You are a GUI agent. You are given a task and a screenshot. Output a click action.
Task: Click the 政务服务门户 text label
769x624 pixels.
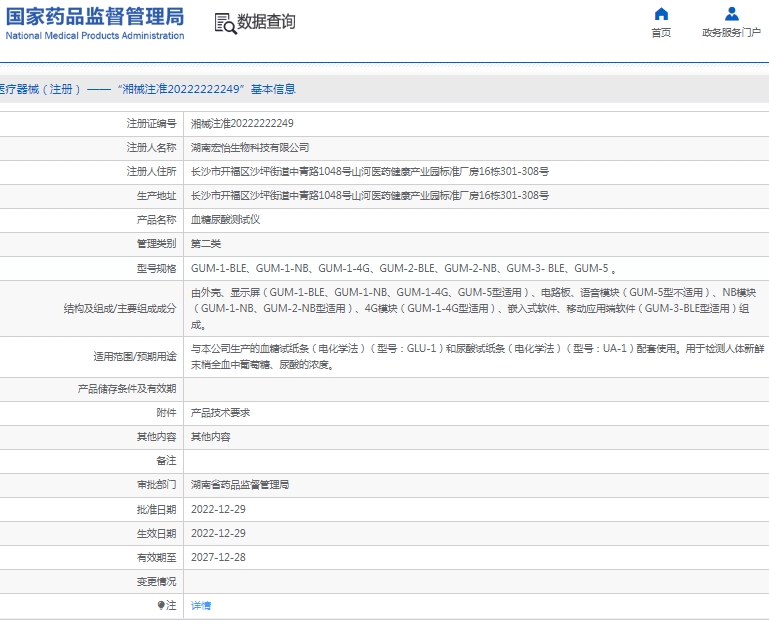tap(732, 32)
